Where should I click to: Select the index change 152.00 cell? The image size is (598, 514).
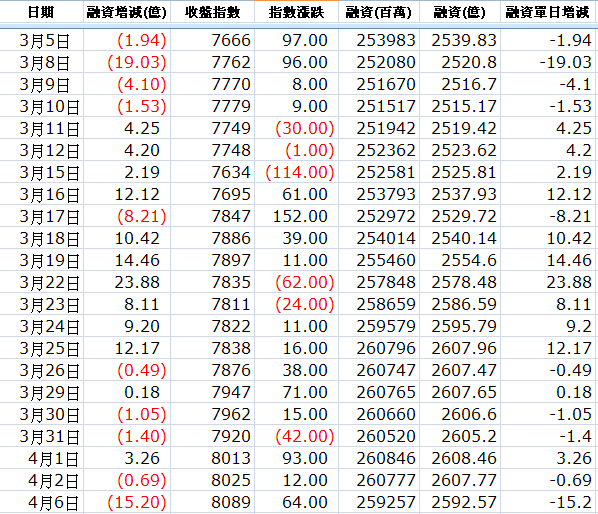[x=296, y=216]
